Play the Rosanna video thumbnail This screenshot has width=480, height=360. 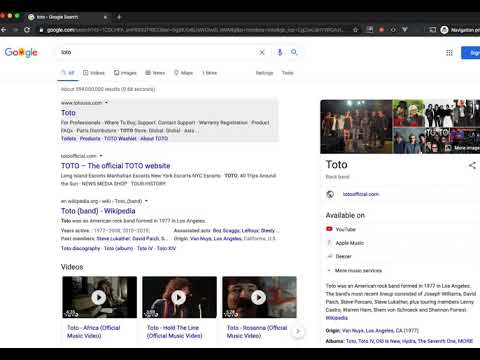259,297
